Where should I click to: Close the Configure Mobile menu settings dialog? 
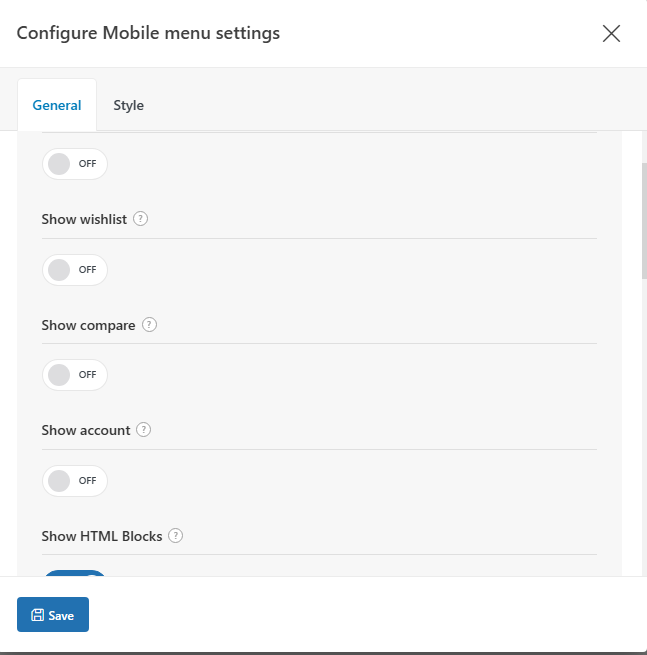click(611, 33)
